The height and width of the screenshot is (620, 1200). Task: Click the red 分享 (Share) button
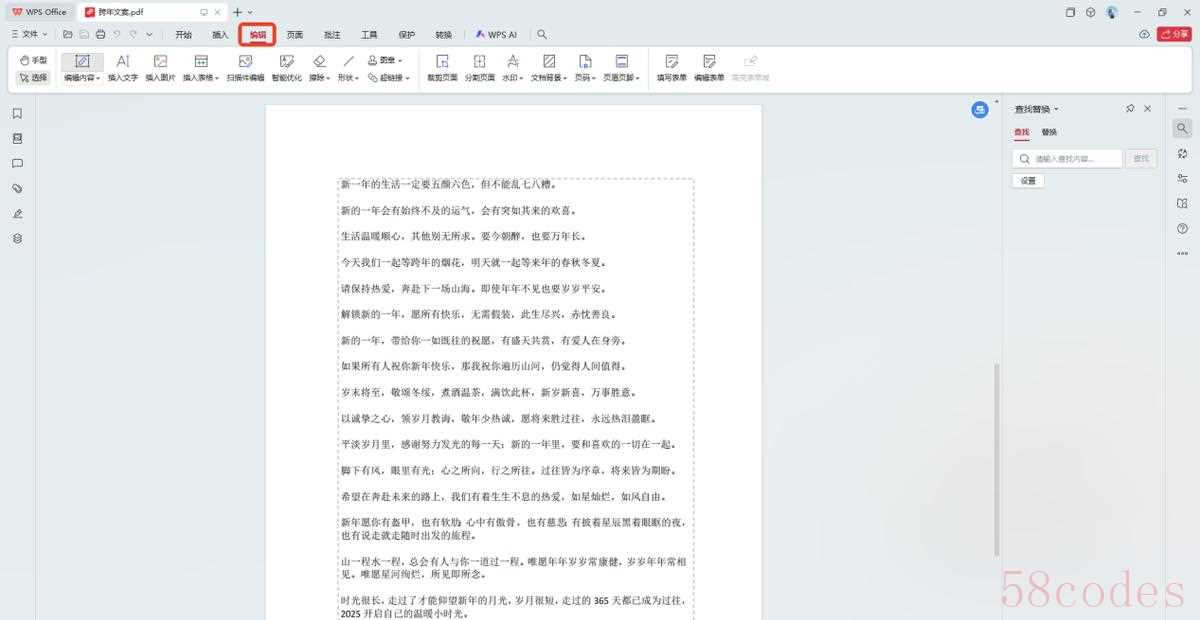point(1173,35)
